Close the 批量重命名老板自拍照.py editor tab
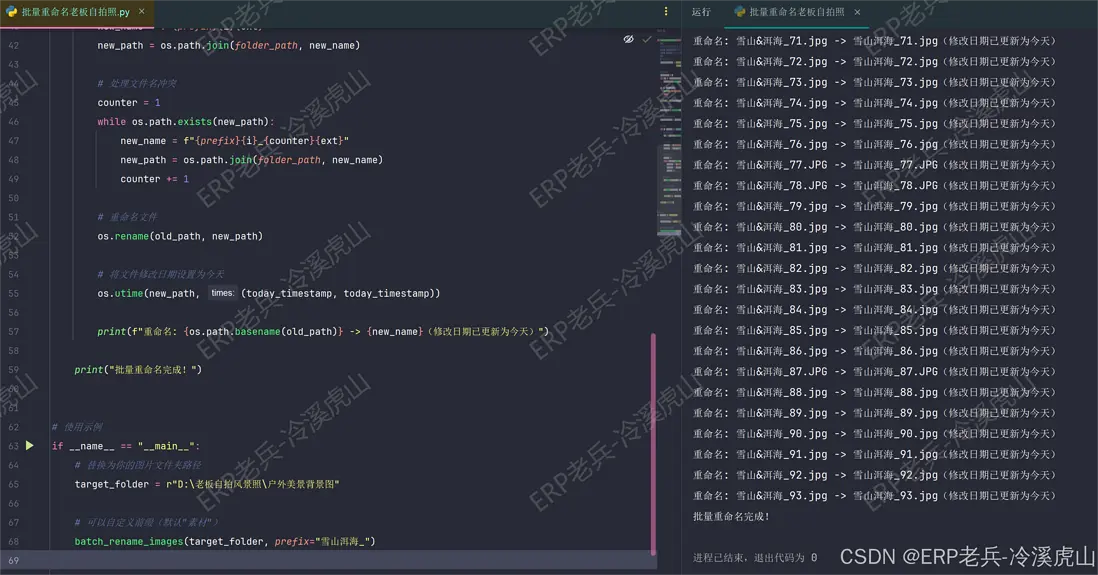The height and width of the screenshot is (575, 1098). point(141,11)
